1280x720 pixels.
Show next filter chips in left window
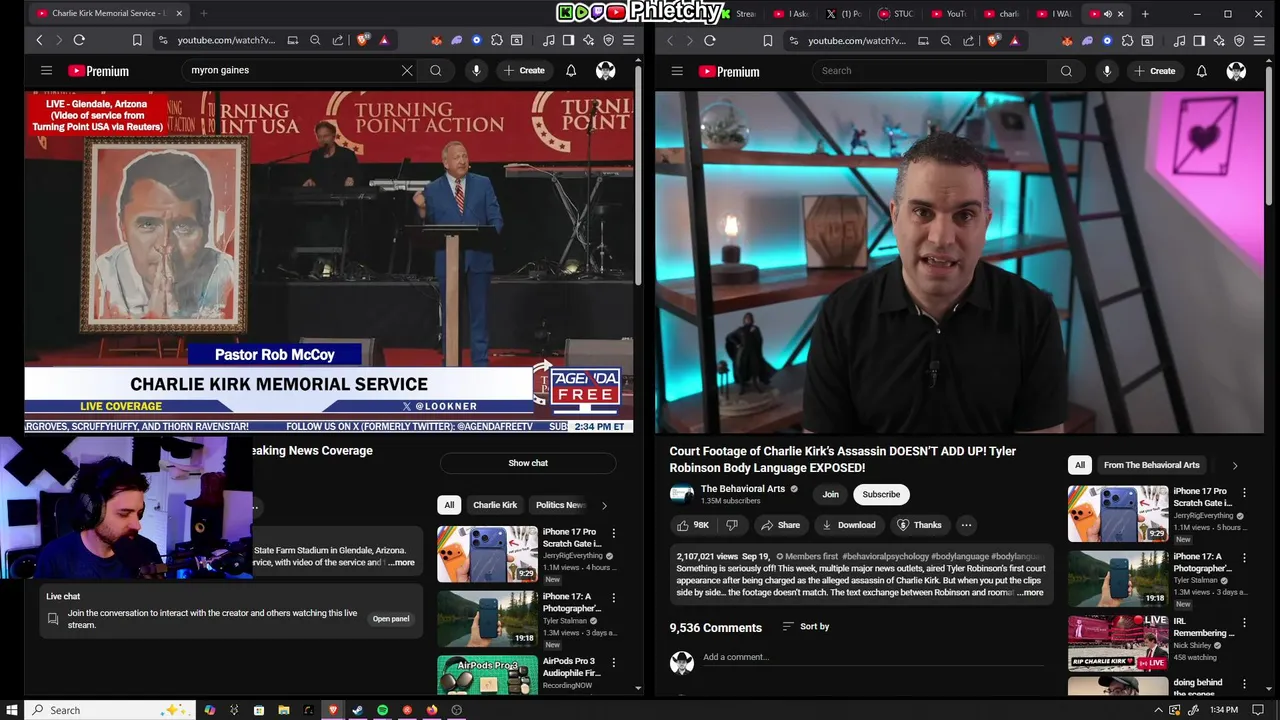[x=604, y=505]
